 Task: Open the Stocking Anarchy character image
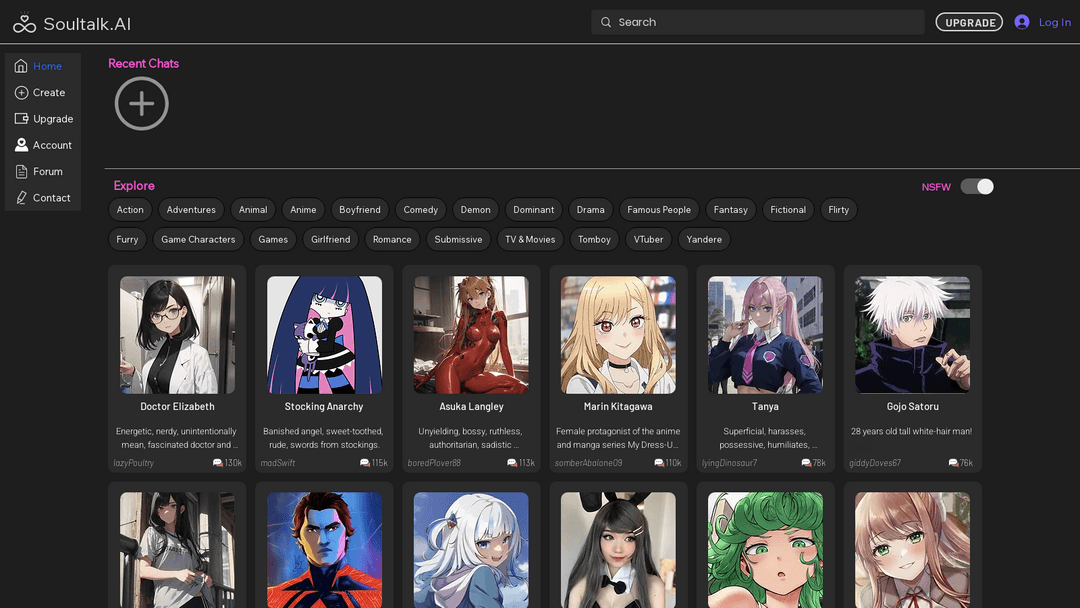pos(324,335)
